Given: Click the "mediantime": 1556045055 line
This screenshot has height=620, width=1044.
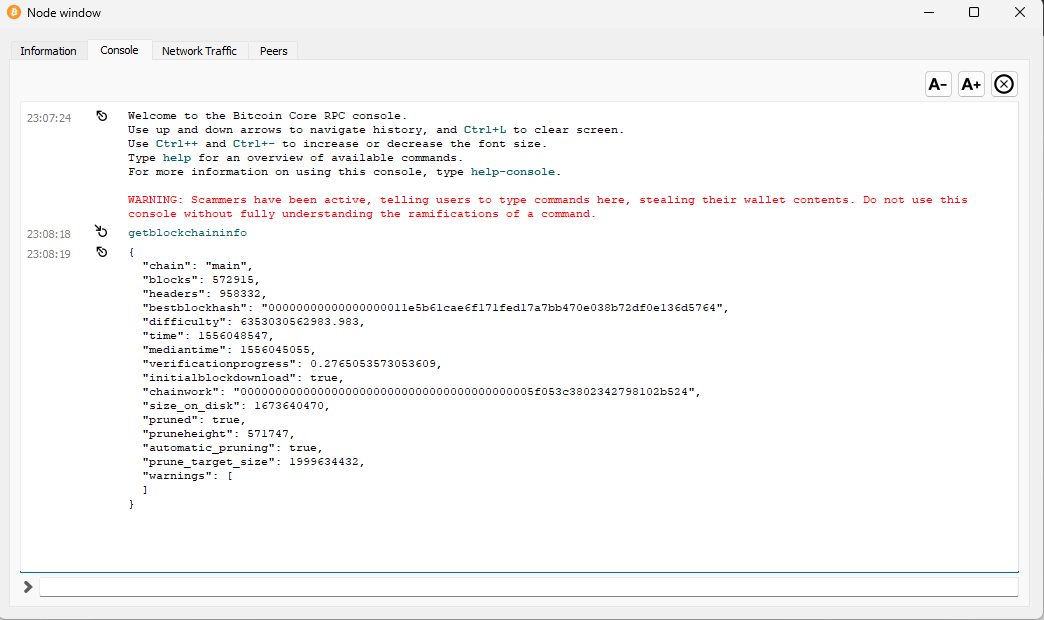Looking at the screenshot, I should click(x=229, y=350).
